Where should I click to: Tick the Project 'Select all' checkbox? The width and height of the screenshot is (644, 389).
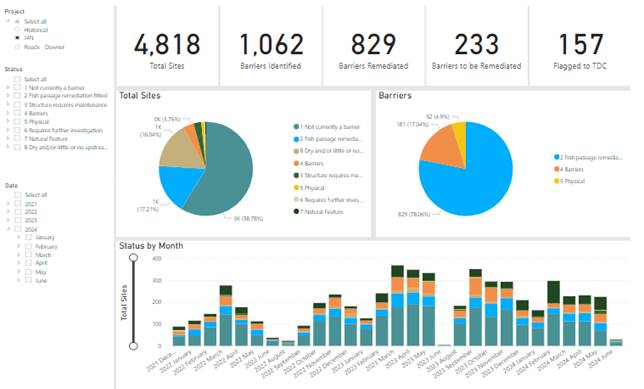click(x=17, y=21)
